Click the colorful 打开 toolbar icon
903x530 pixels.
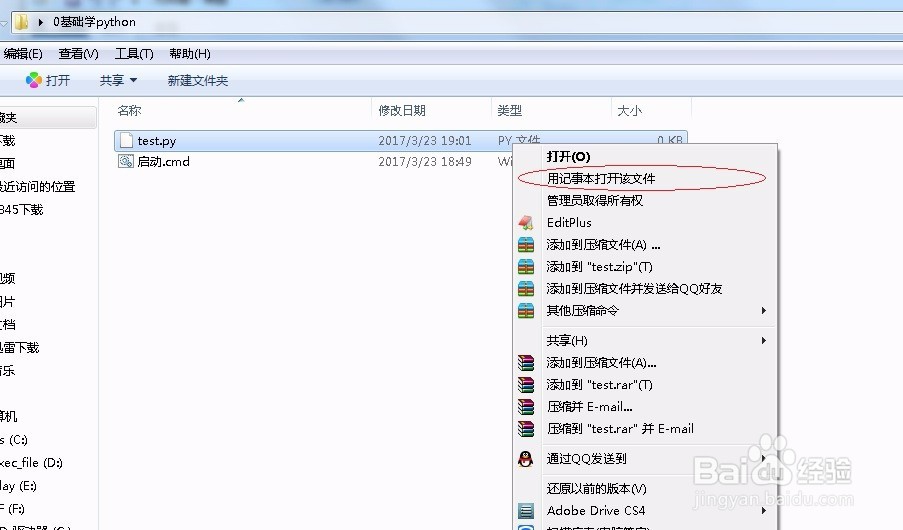coord(34,80)
